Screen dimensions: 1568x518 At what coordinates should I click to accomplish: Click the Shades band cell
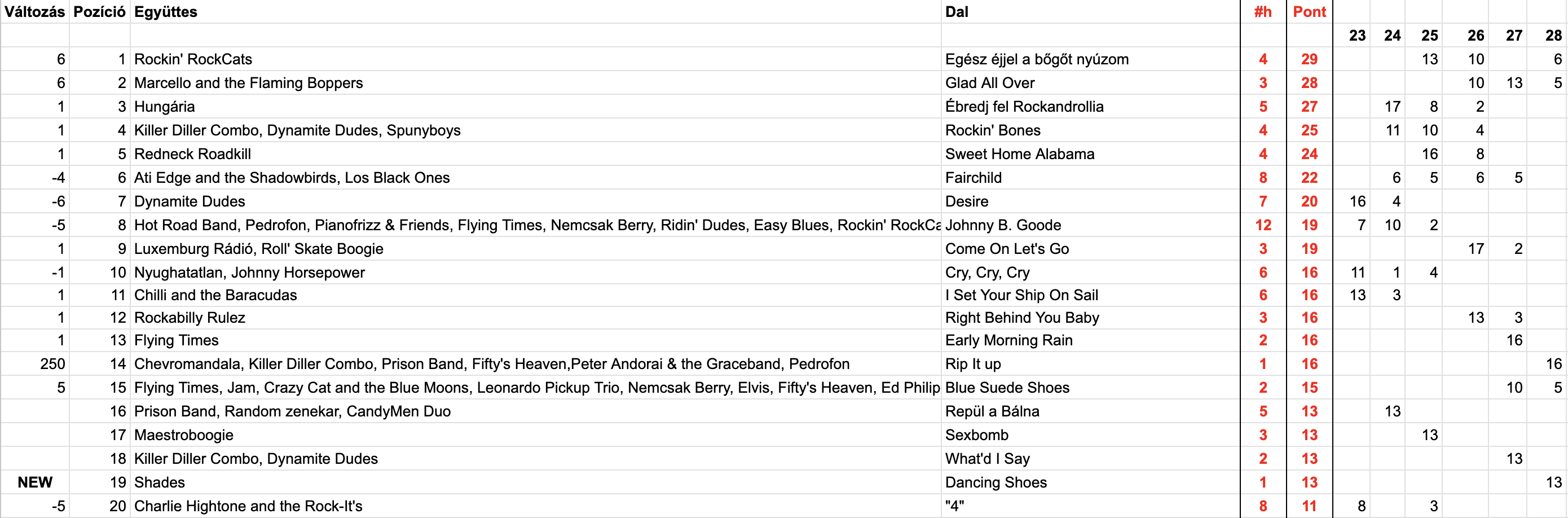[x=160, y=482]
